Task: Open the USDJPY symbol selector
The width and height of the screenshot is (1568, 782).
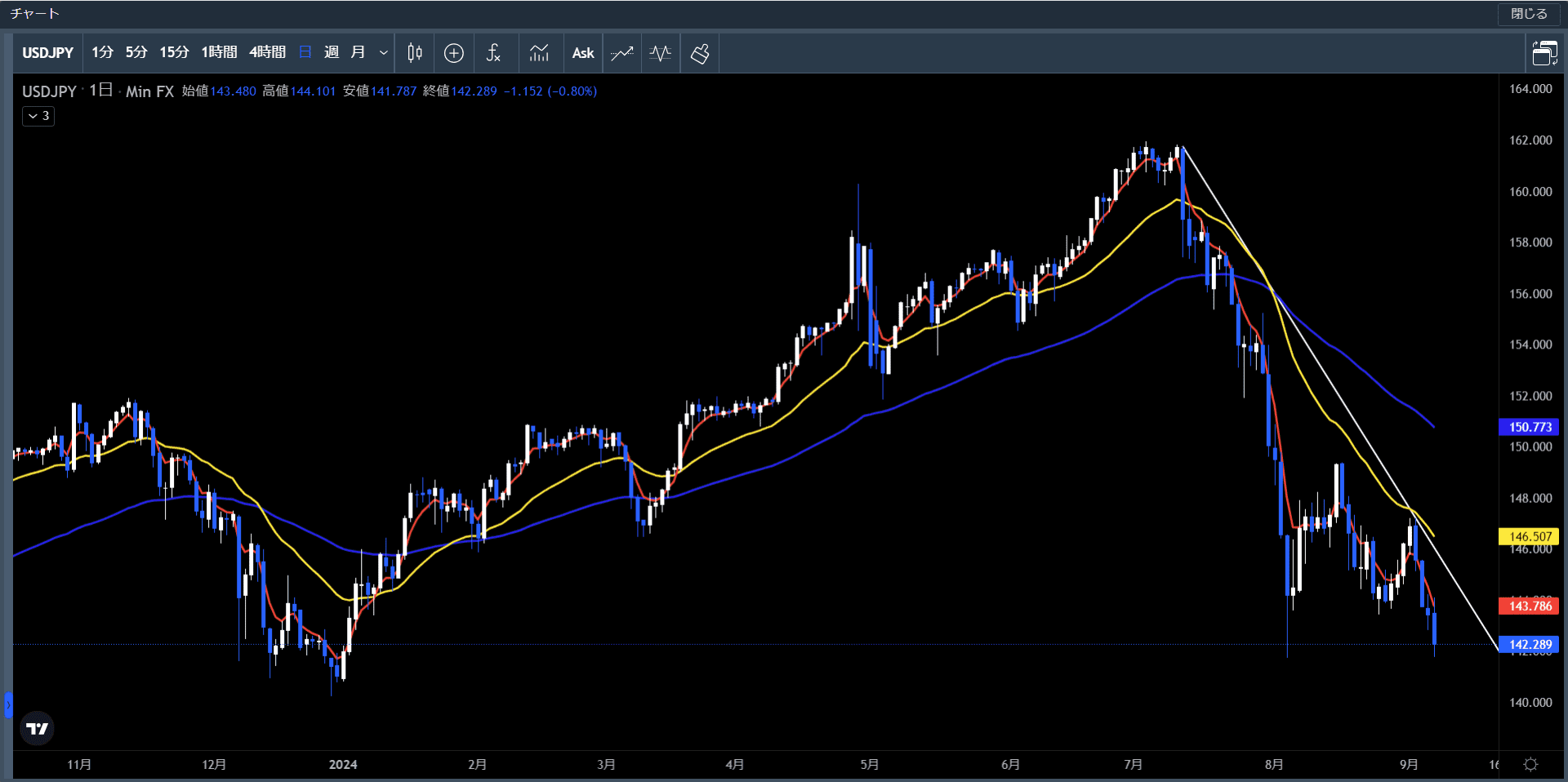Action: point(47,53)
